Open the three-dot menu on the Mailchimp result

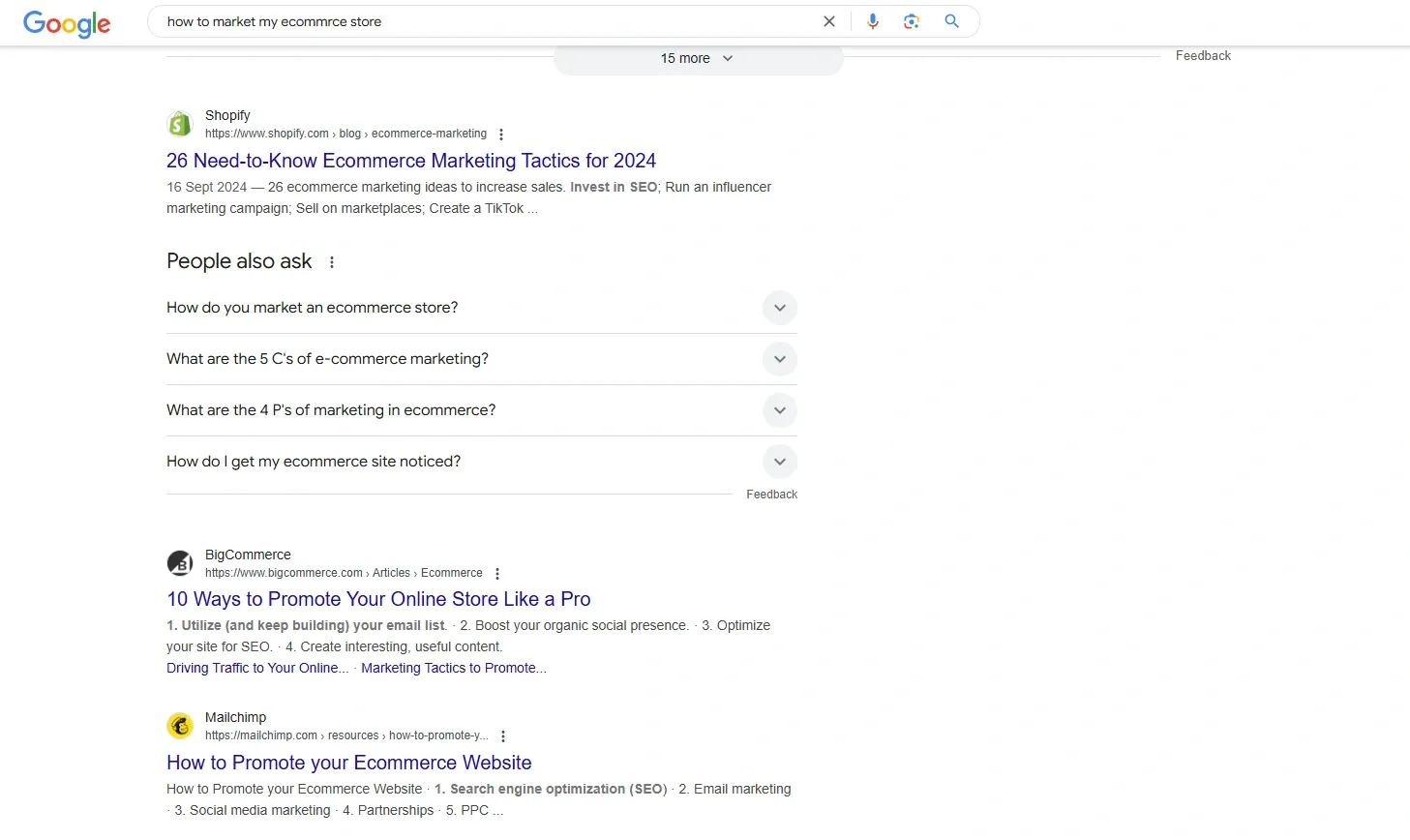pos(503,735)
